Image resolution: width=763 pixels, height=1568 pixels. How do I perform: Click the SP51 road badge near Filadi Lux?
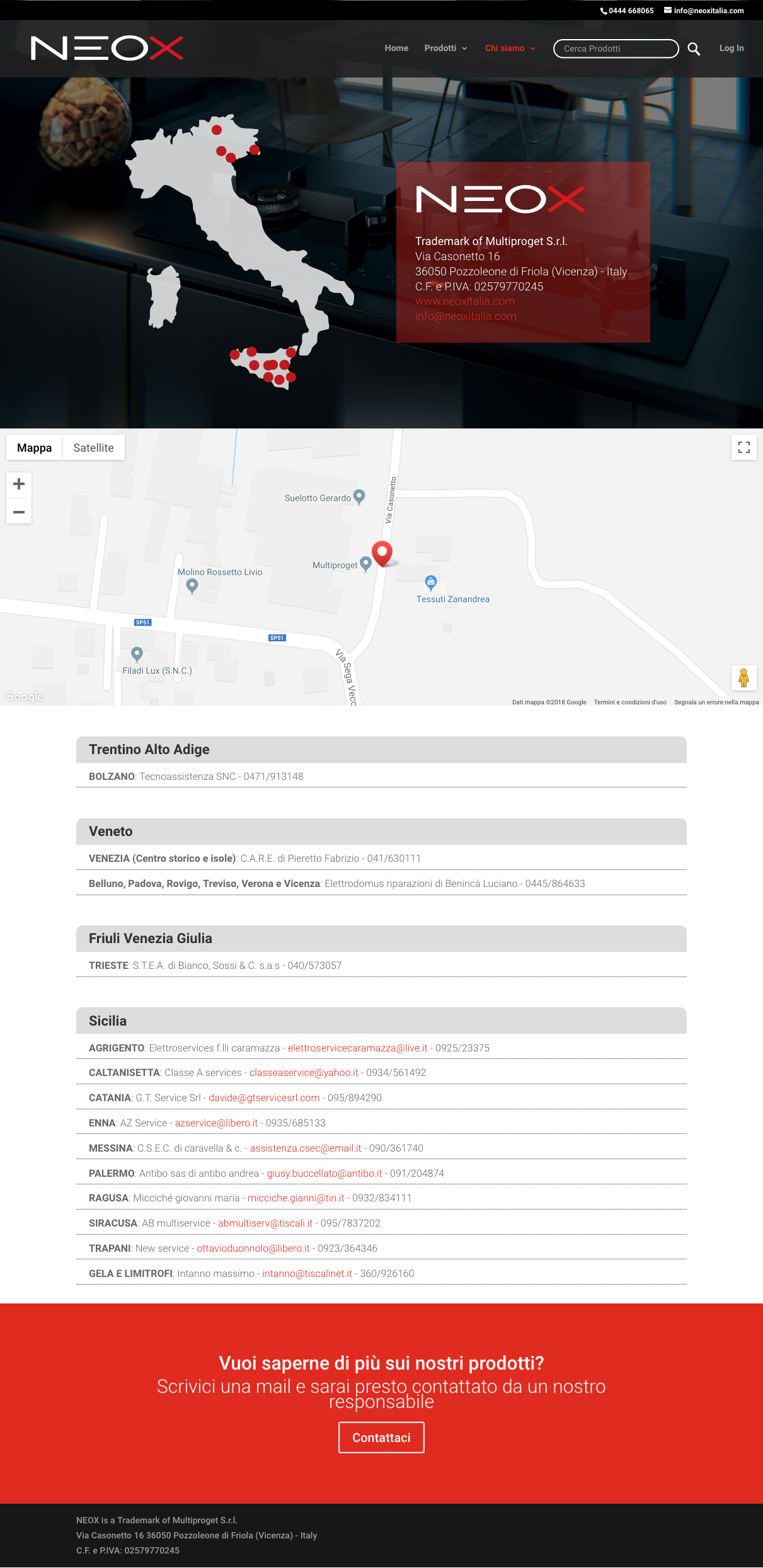143,622
